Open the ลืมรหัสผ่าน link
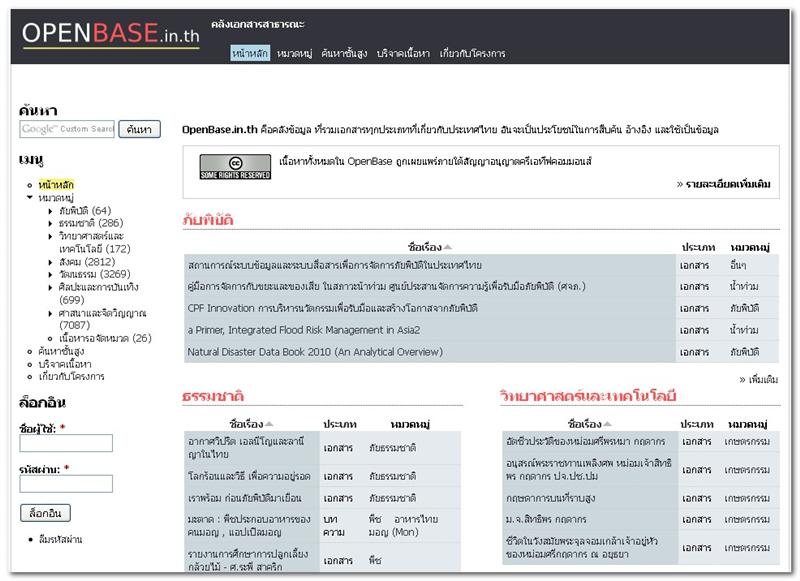The width and height of the screenshot is (800, 581). 60,539
